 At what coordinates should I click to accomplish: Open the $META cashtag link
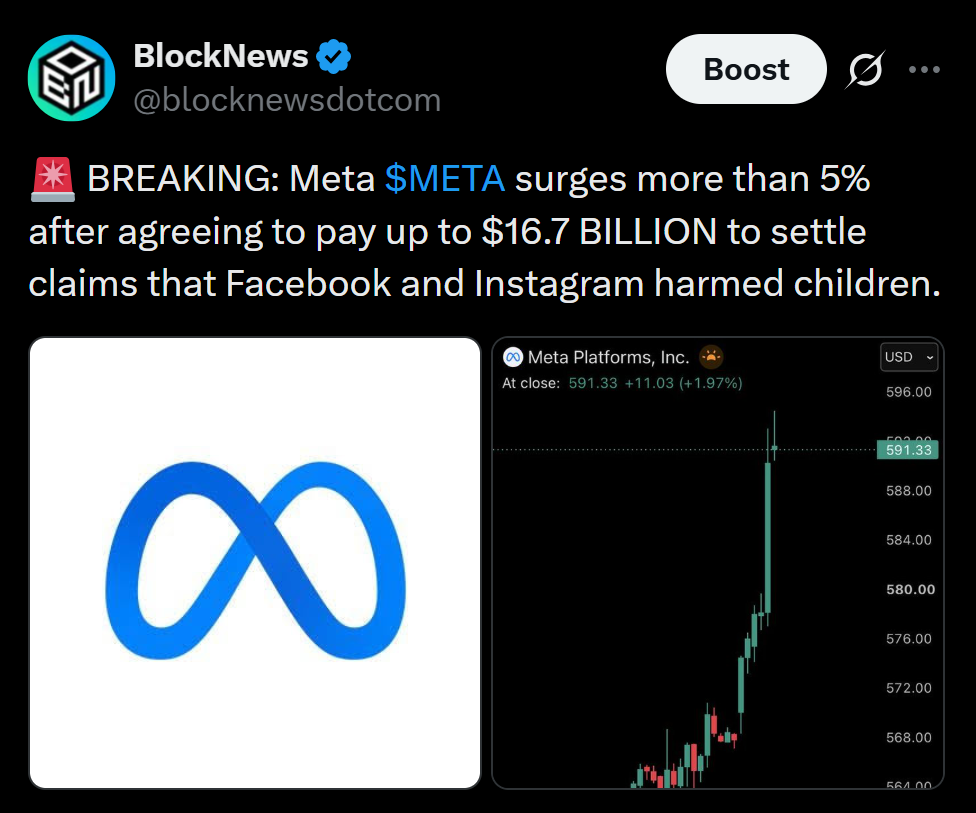pyautogui.click(x=444, y=179)
